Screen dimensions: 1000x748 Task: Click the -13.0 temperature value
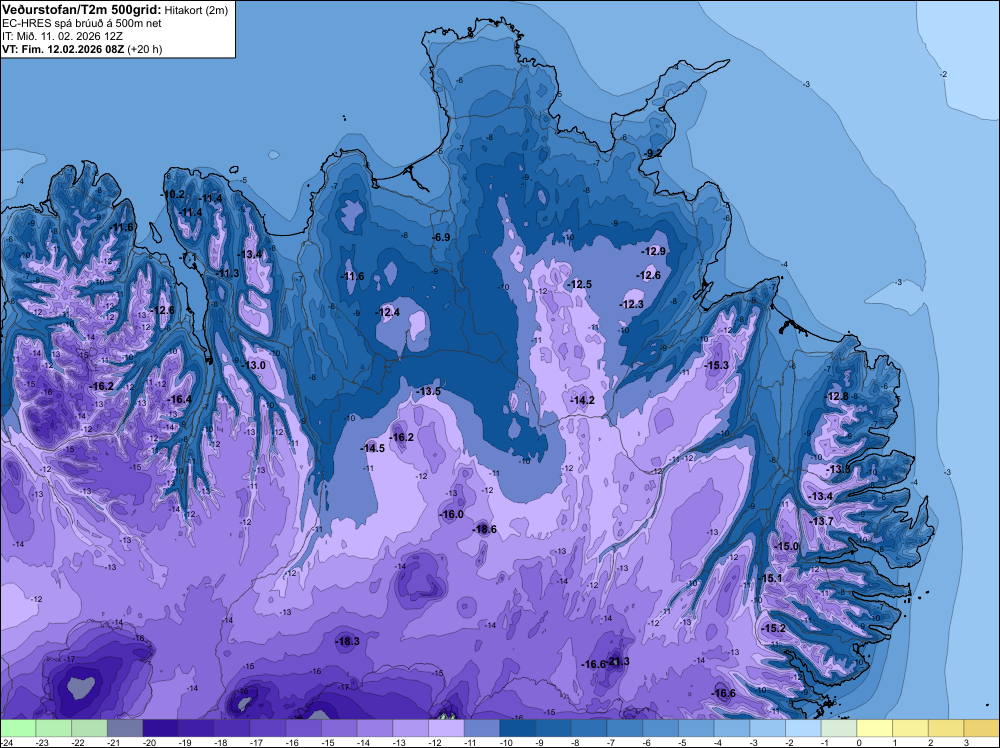[x=253, y=365]
